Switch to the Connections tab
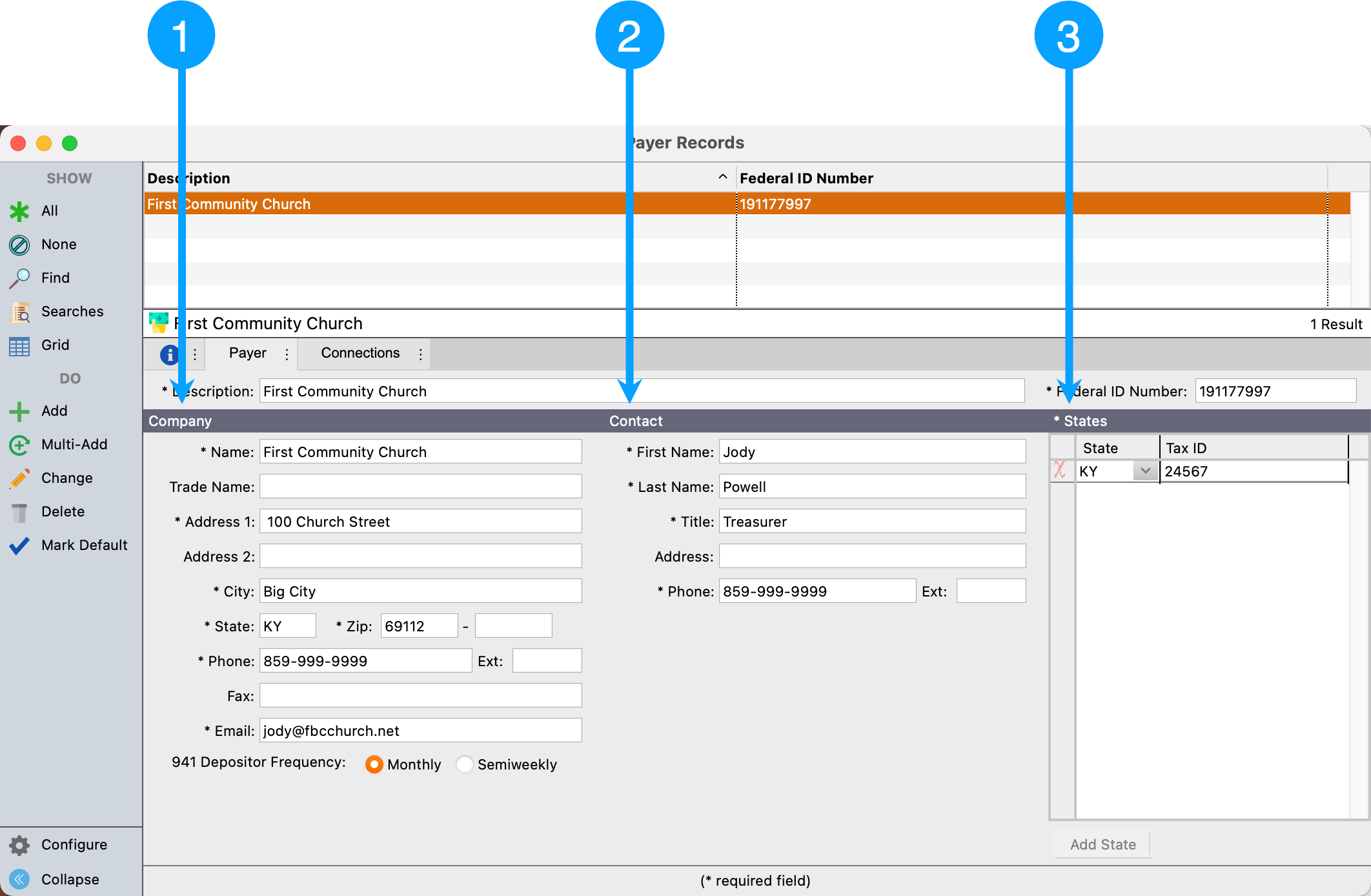 (360, 353)
